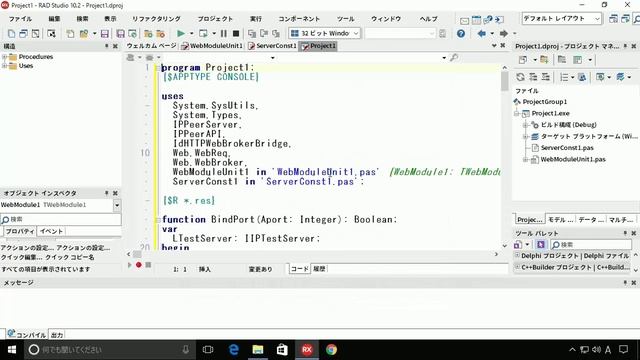Expand the Procedures node in Structure tree
Image resolution: width=640 pixels, height=360 pixels.
pyautogui.click(x=4, y=57)
